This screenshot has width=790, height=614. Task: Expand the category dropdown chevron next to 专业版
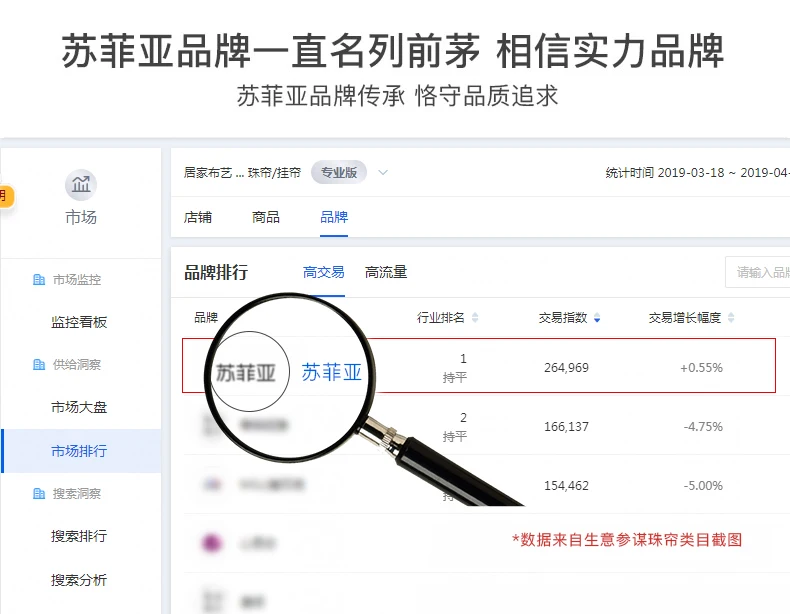383,172
